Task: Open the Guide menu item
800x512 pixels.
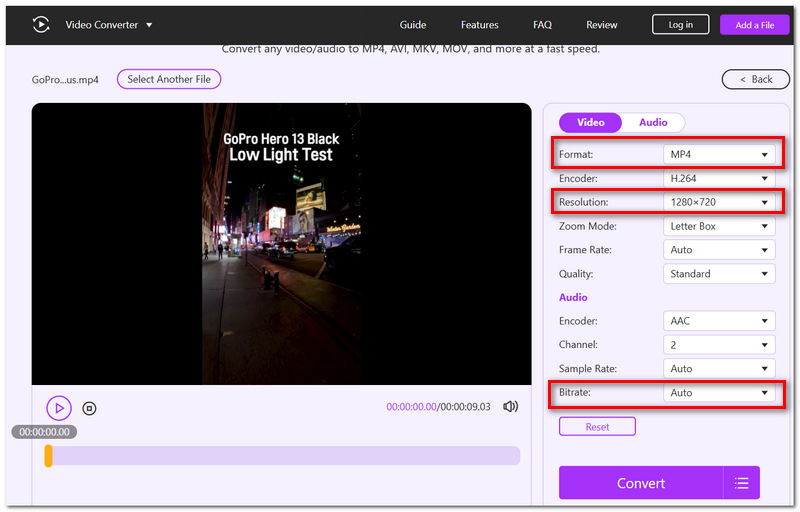Action: [x=413, y=24]
